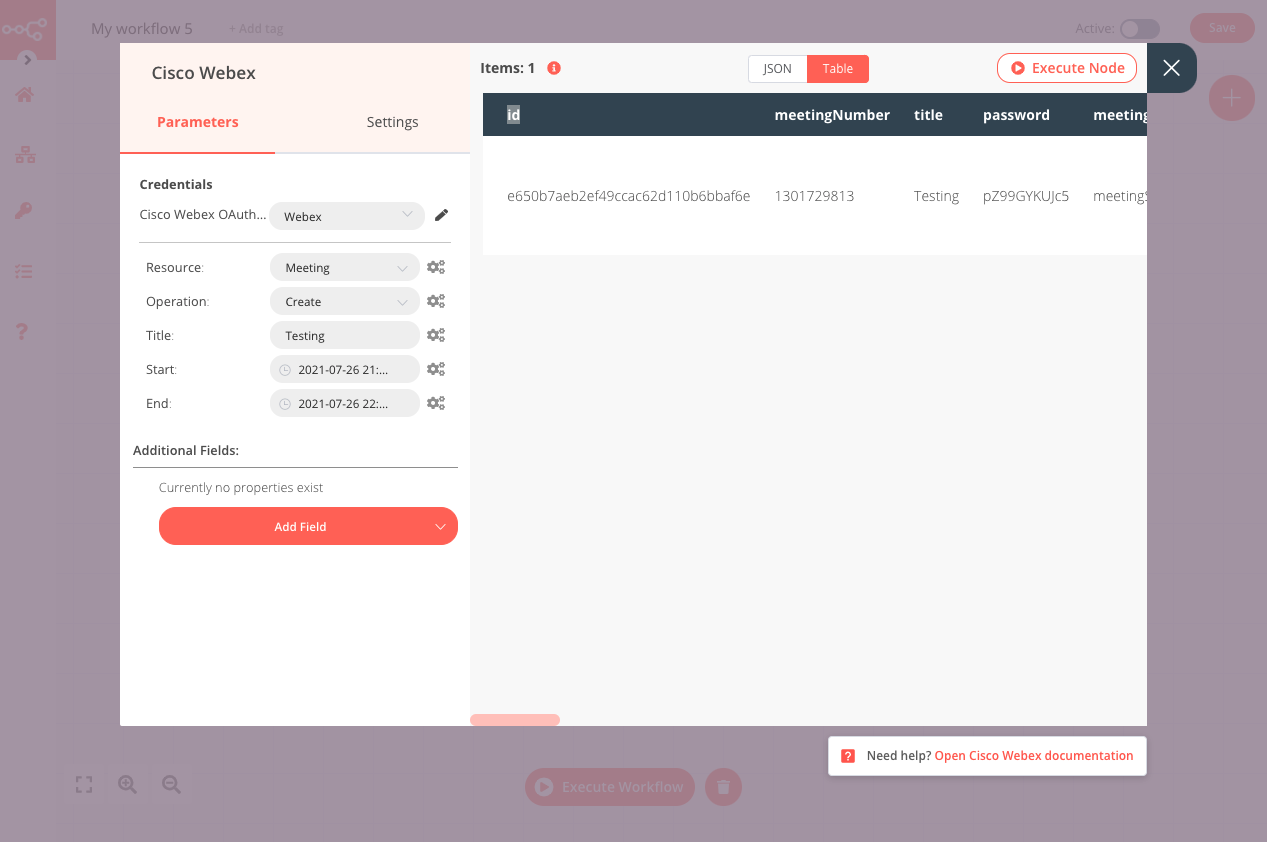Open the gears options next to Start

click(x=435, y=369)
